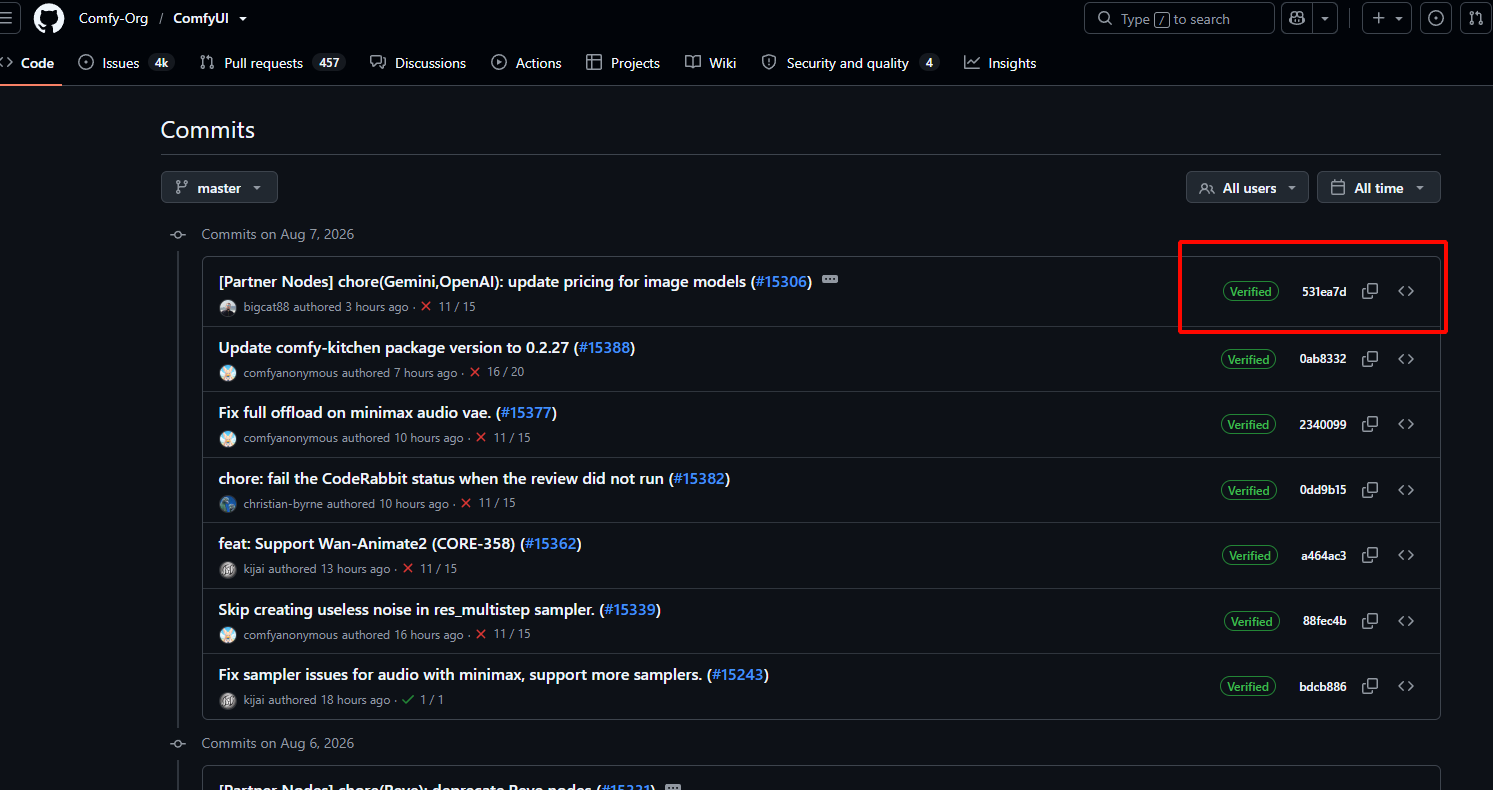
Task: Open the All time date filter
Action: click(1378, 188)
